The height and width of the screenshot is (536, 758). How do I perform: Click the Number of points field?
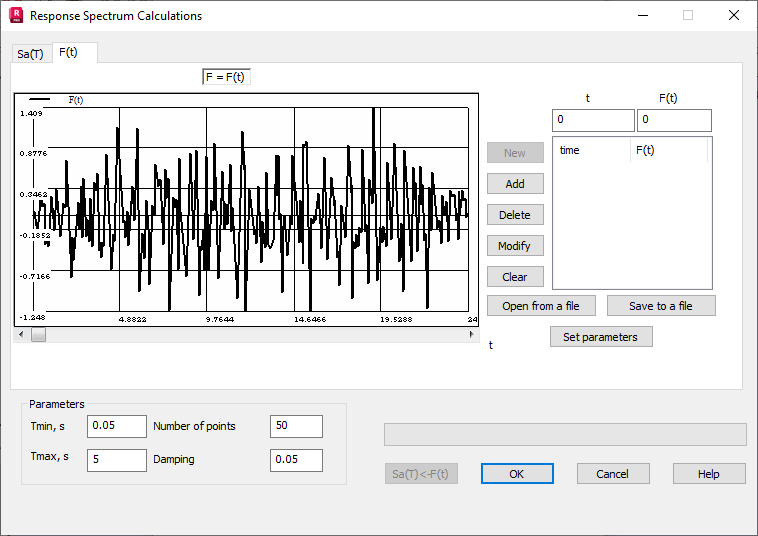(296, 426)
